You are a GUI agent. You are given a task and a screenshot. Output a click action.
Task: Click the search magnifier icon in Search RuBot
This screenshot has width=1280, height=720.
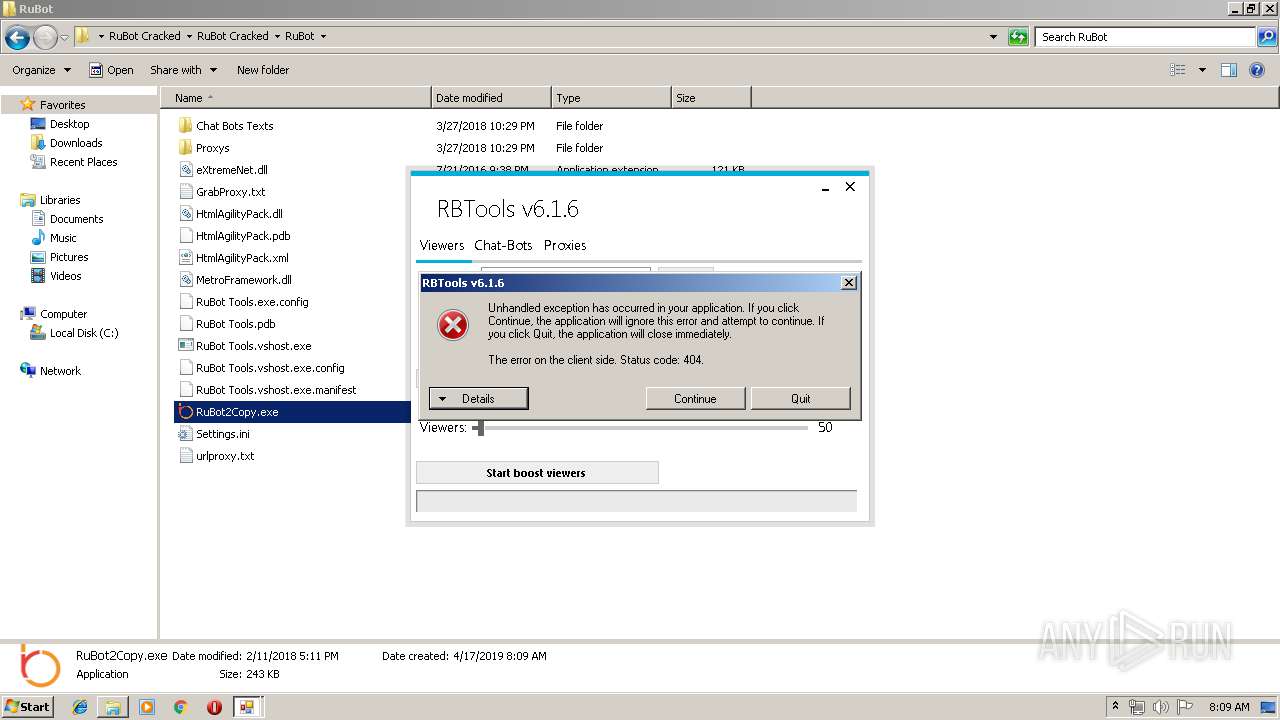(x=1267, y=37)
